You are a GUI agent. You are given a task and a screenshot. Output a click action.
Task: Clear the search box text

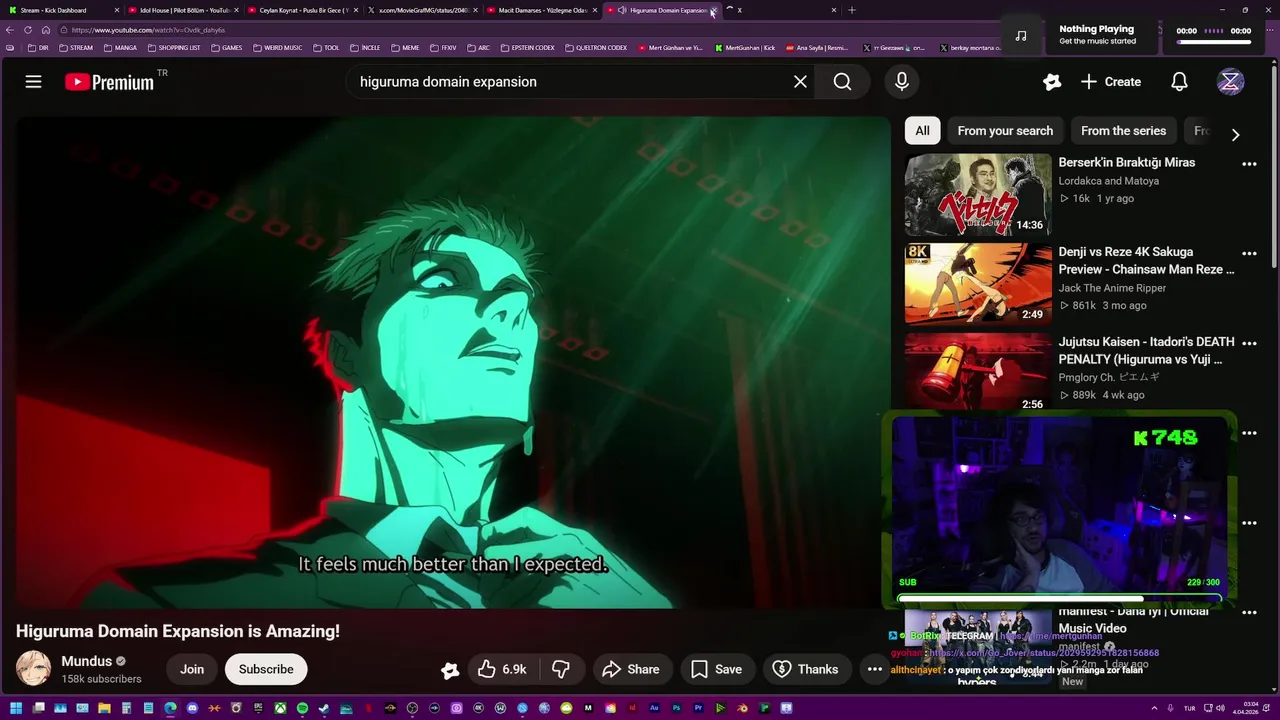point(800,82)
